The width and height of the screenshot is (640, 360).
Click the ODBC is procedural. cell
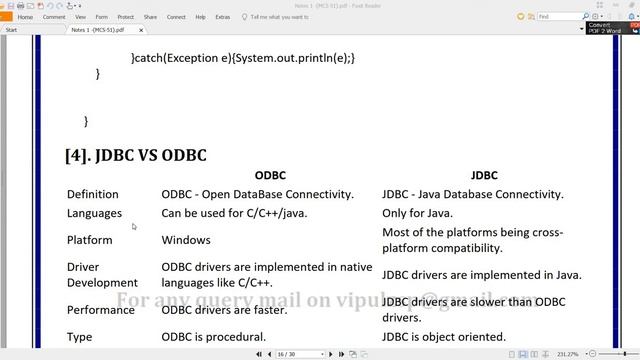point(213,337)
